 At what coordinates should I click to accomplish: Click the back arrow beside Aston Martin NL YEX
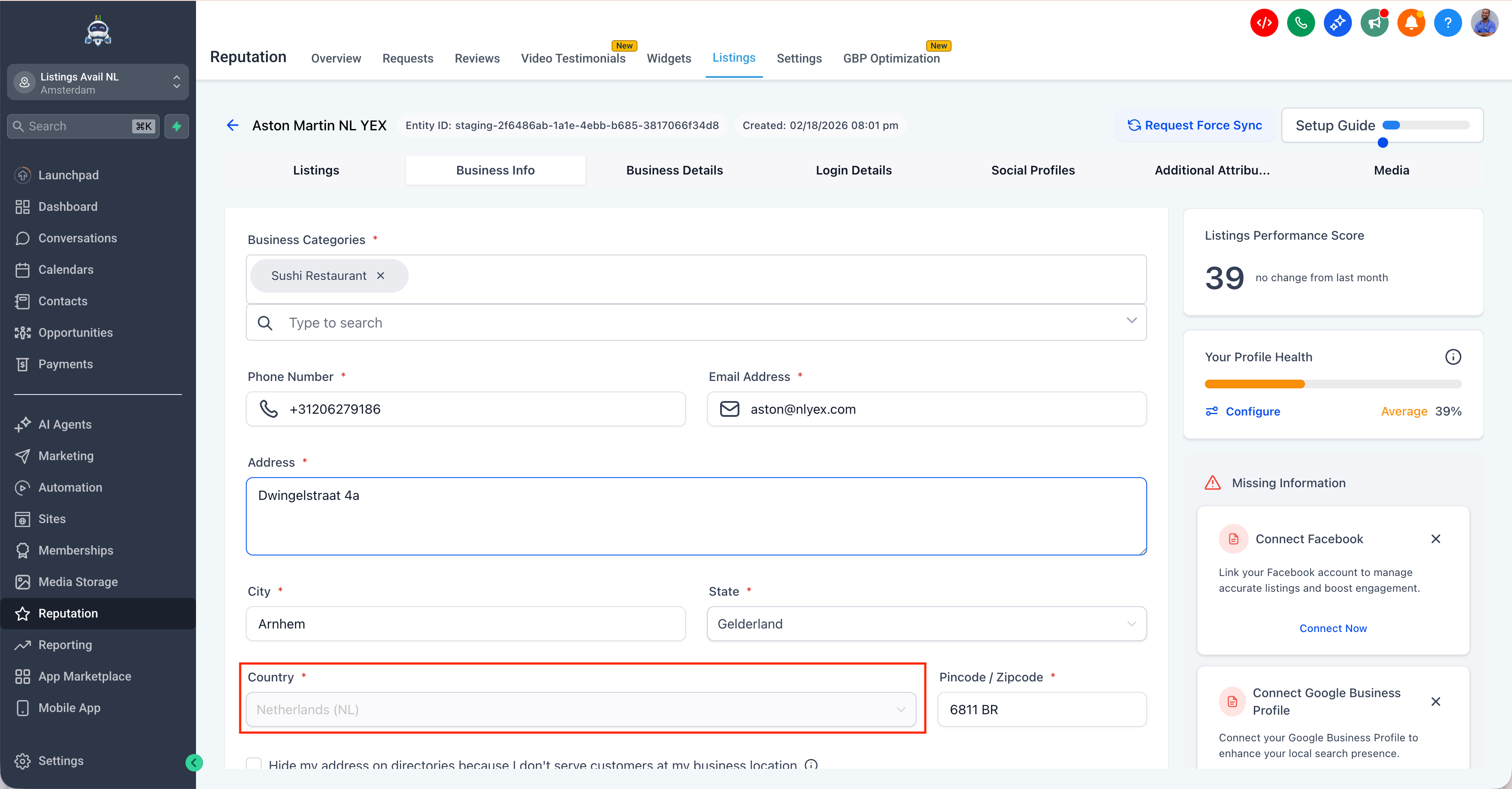232,125
